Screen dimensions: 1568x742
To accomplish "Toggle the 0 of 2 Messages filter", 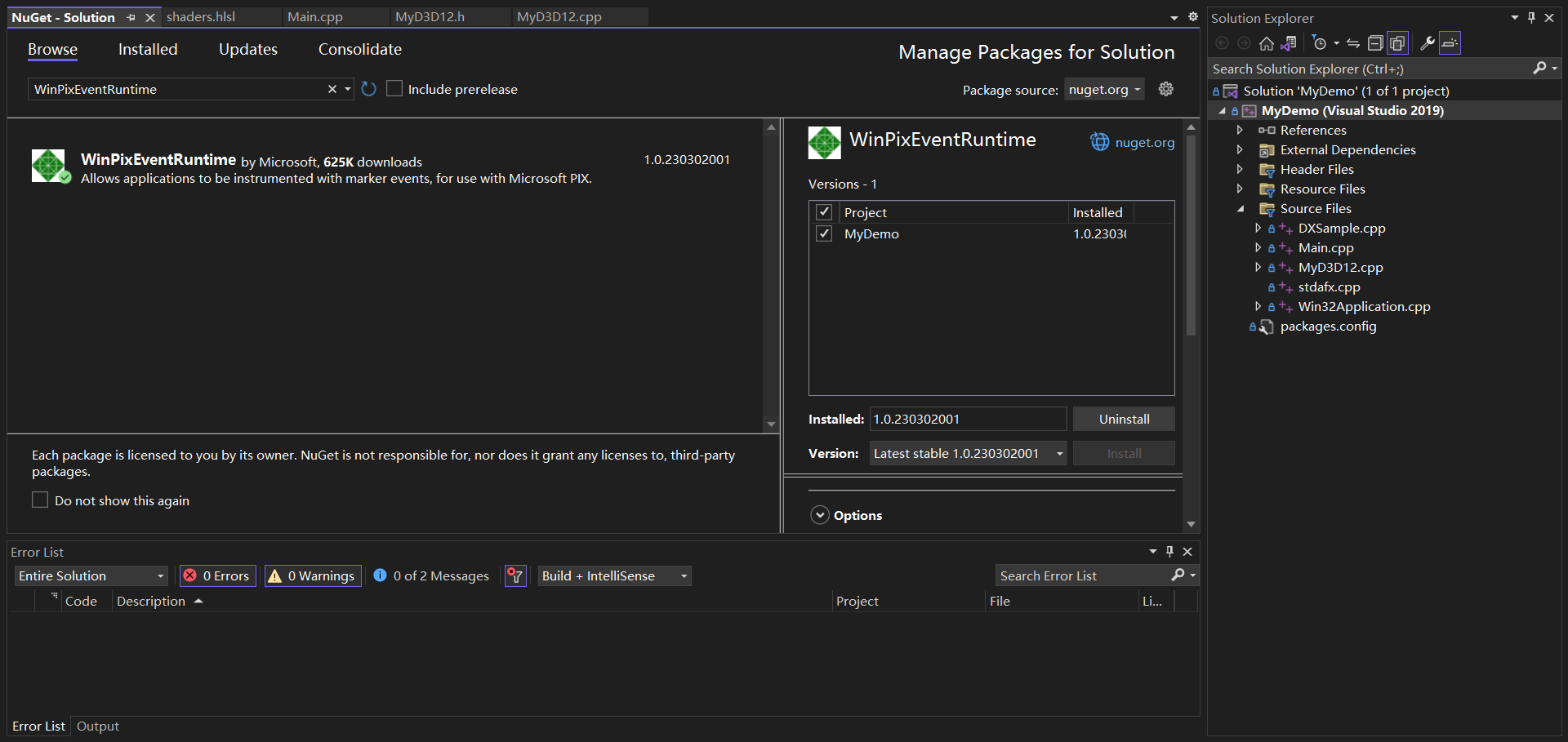I will (432, 576).
